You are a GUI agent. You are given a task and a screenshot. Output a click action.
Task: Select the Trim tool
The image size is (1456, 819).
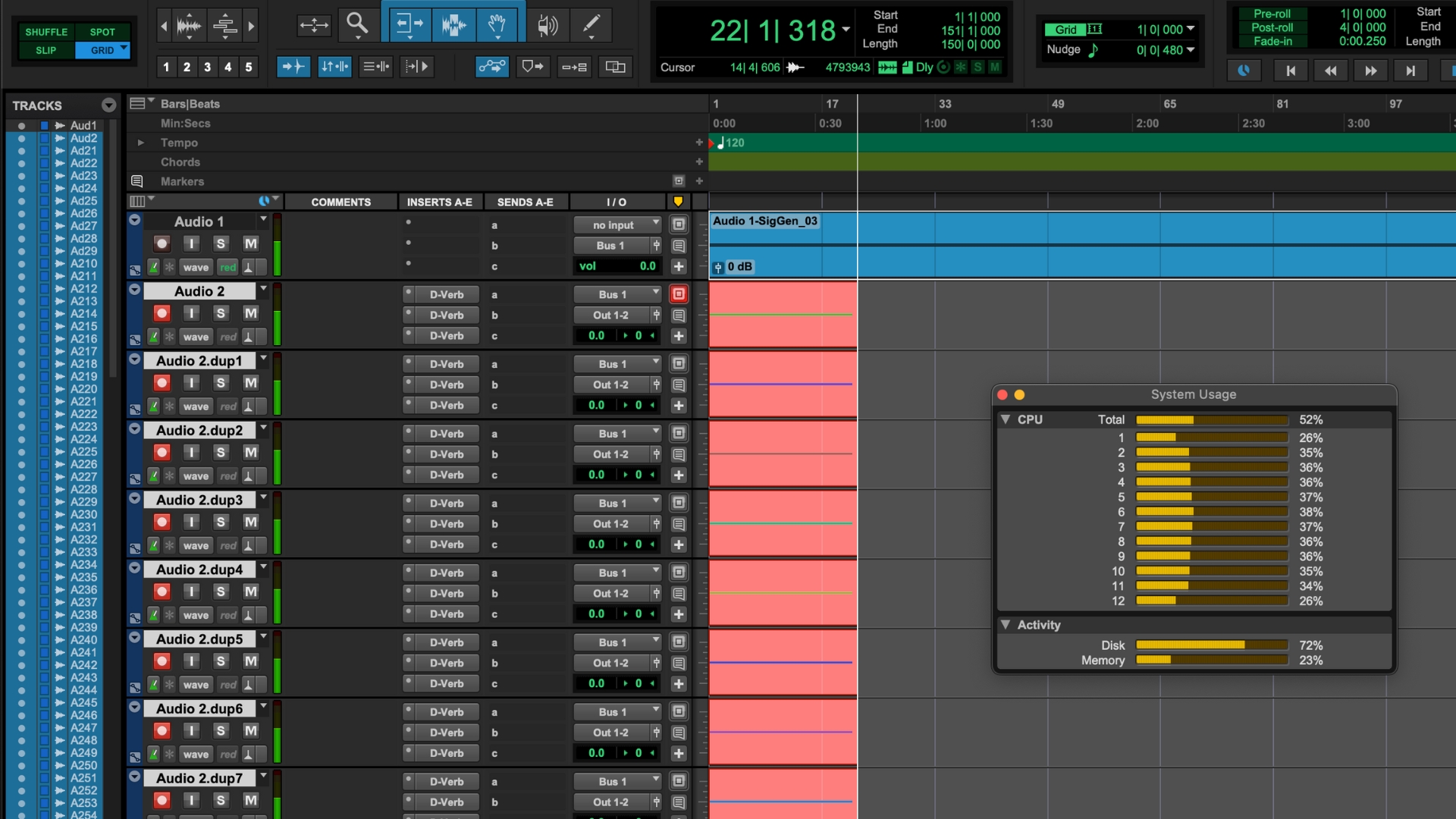[x=410, y=25]
